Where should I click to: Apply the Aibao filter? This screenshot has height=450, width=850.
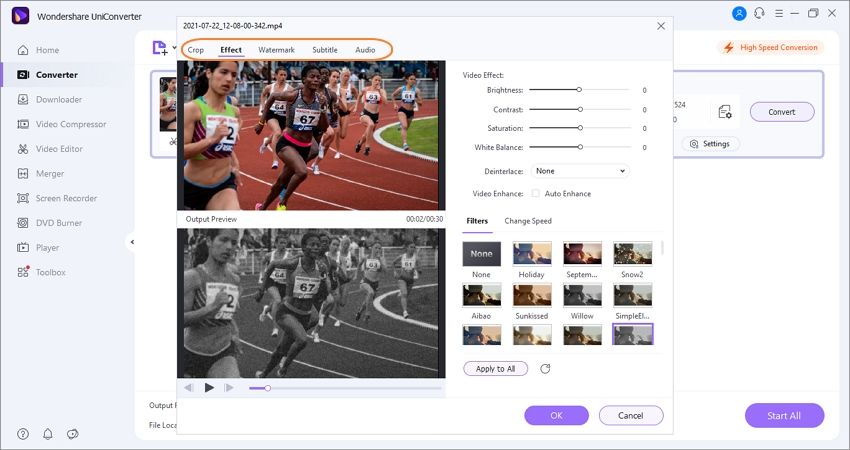[481, 295]
